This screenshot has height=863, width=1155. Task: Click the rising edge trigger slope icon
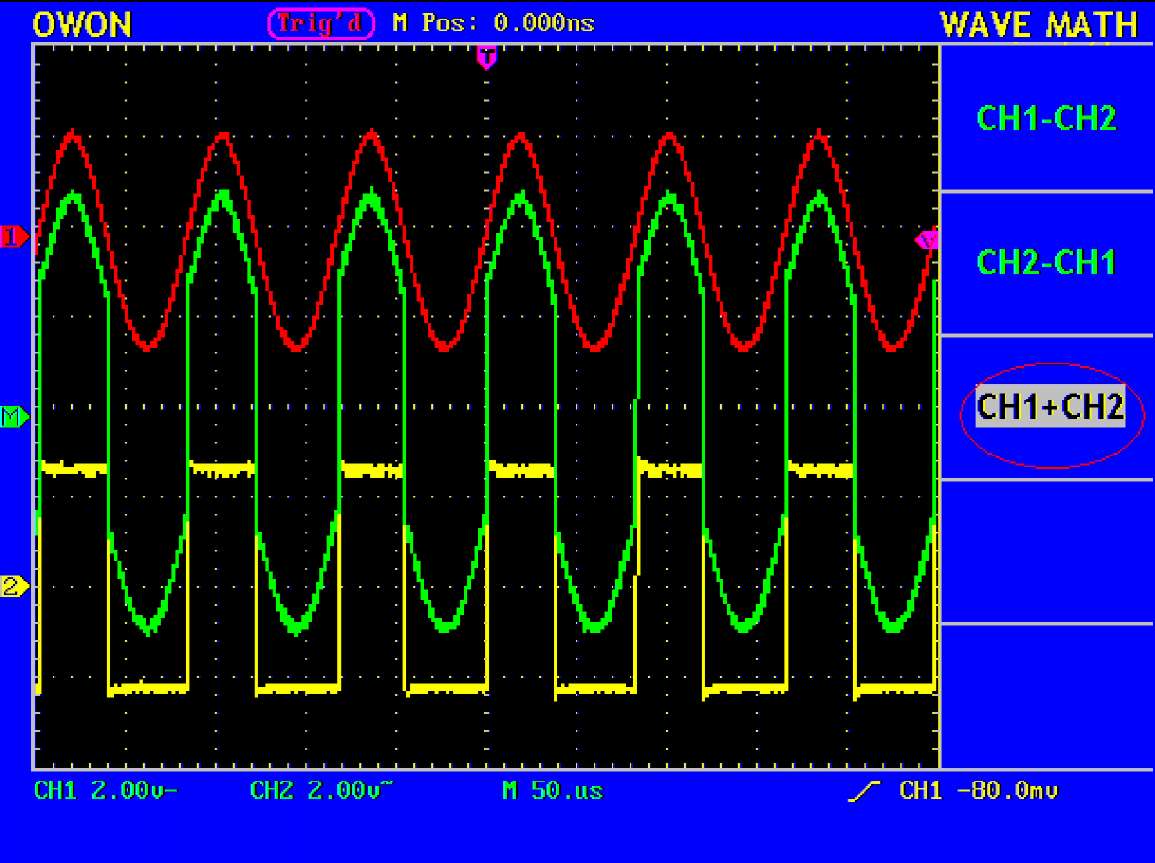click(x=864, y=792)
